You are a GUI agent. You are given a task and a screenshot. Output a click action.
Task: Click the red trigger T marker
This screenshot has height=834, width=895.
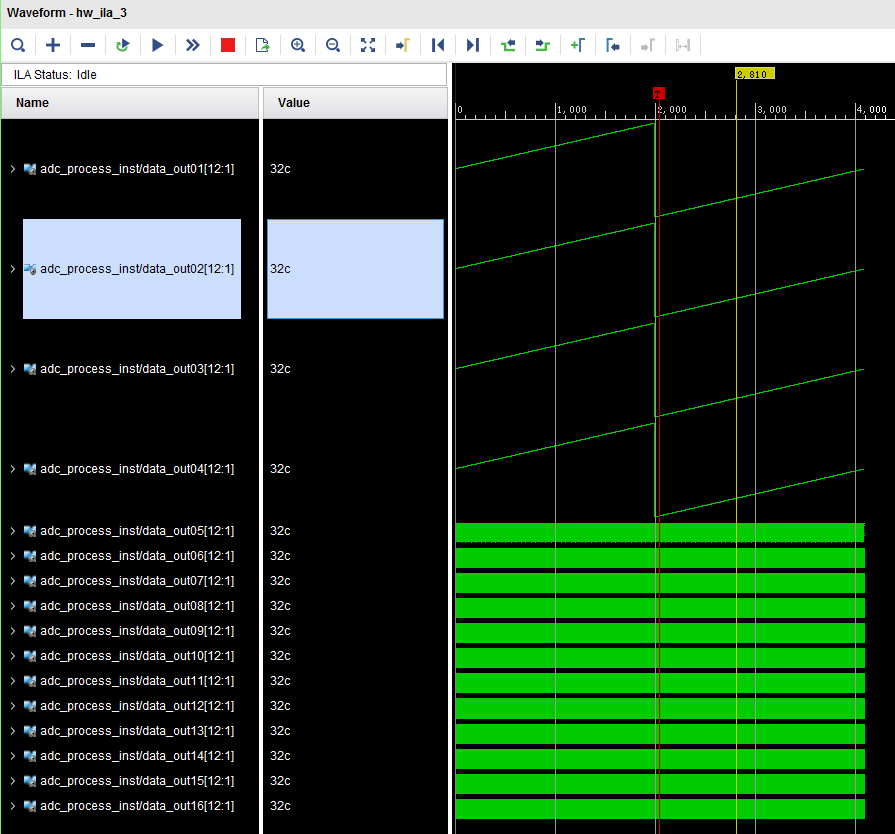(x=659, y=93)
